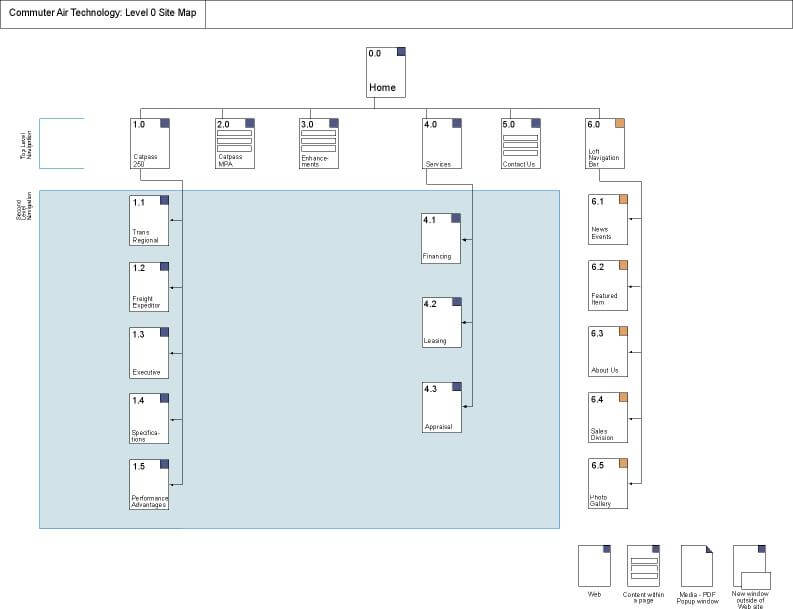Viewport: 793px width, 609px height.
Task: Click the 6.0 Left Navigation Bar node
Action: tap(606, 143)
